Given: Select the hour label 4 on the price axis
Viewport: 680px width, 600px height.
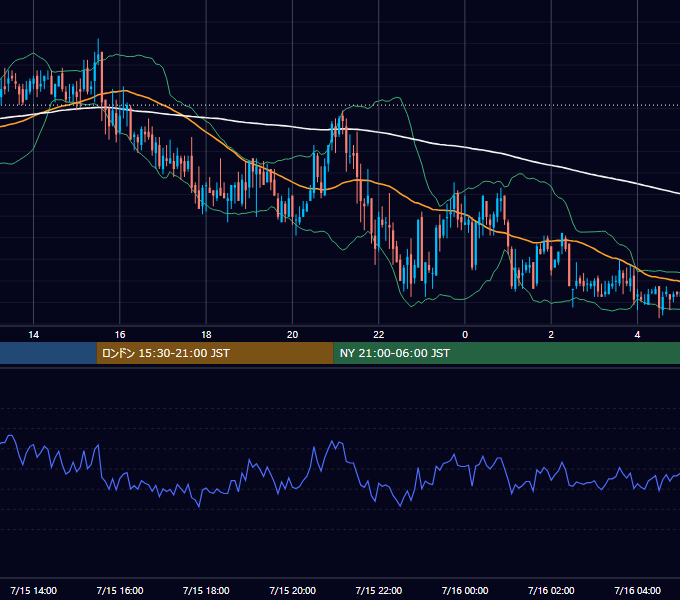Looking at the screenshot, I should (x=637, y=335).
